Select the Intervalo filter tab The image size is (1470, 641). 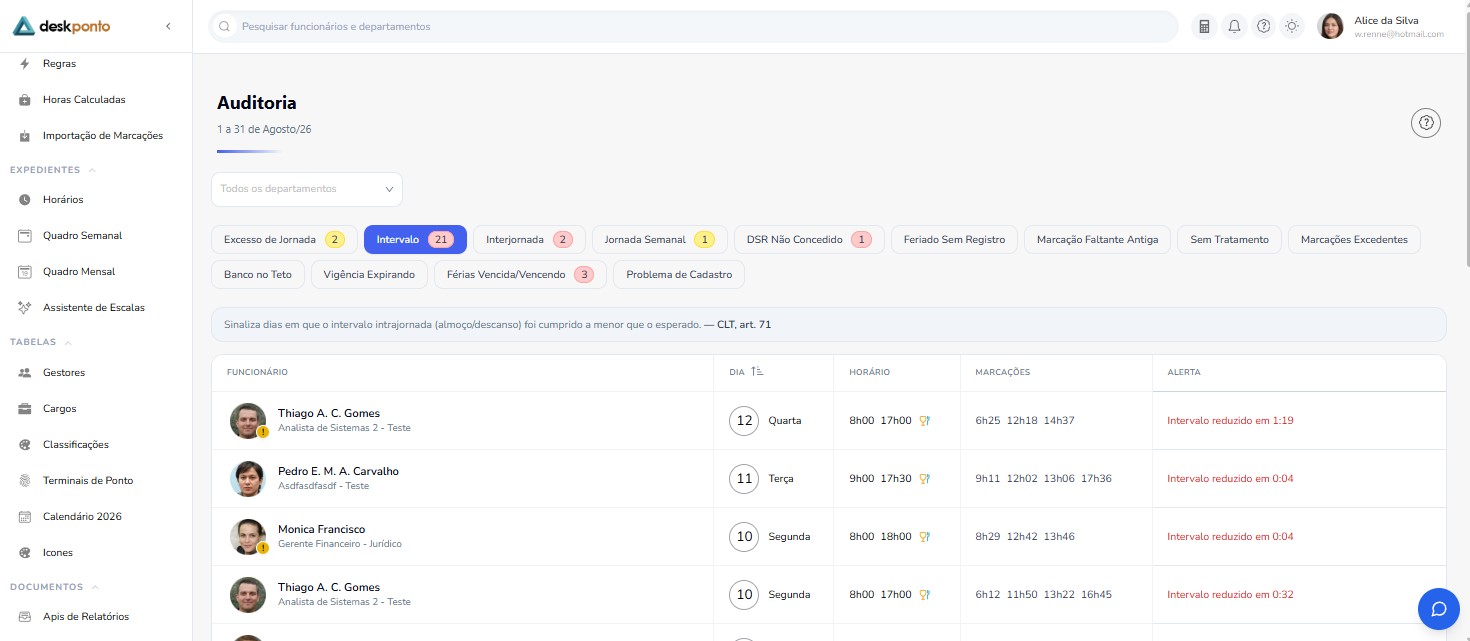pos(415,240)
